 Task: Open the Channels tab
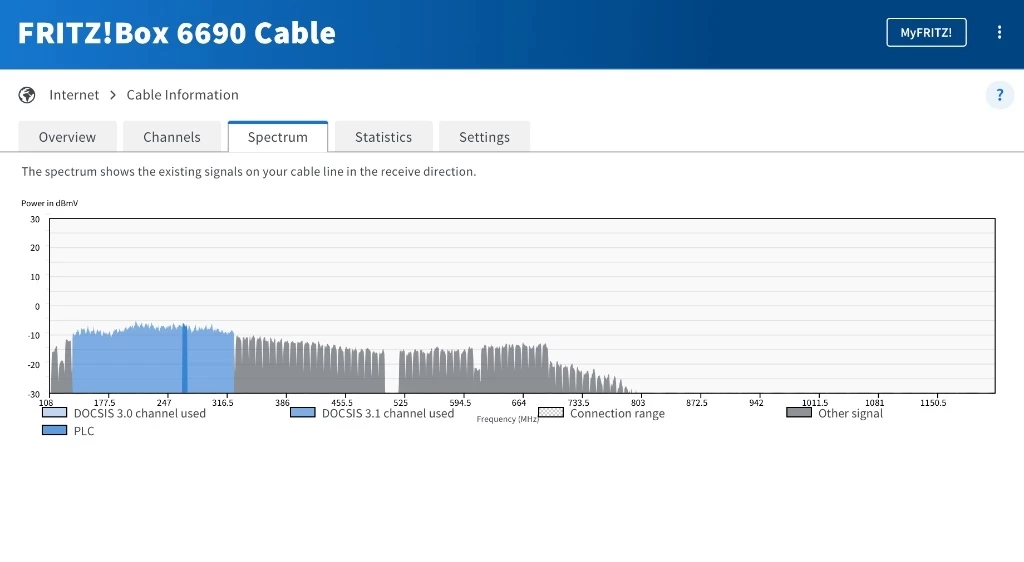click(172, 137)
